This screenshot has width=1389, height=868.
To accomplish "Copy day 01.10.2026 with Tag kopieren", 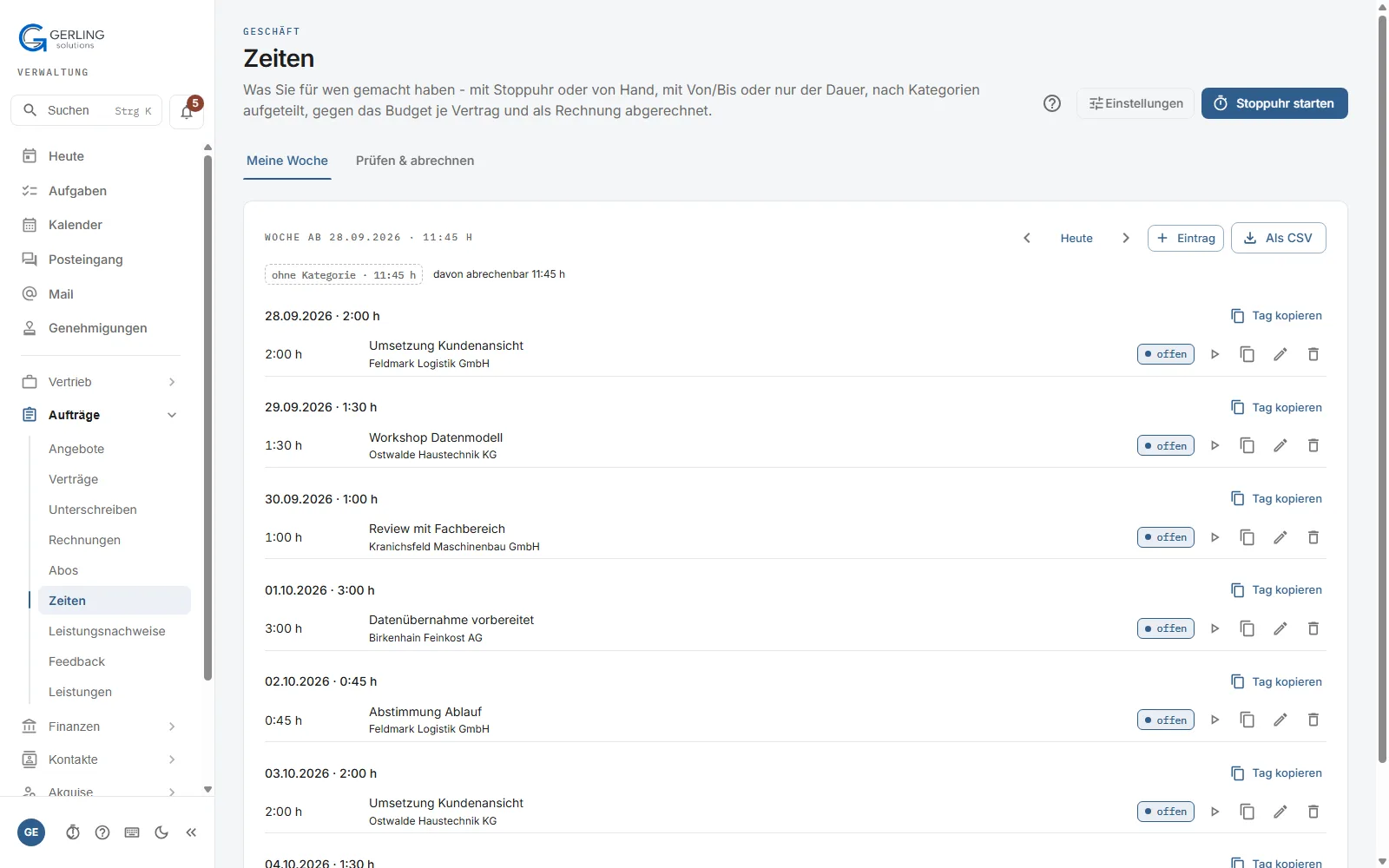I will point(1276,590).
